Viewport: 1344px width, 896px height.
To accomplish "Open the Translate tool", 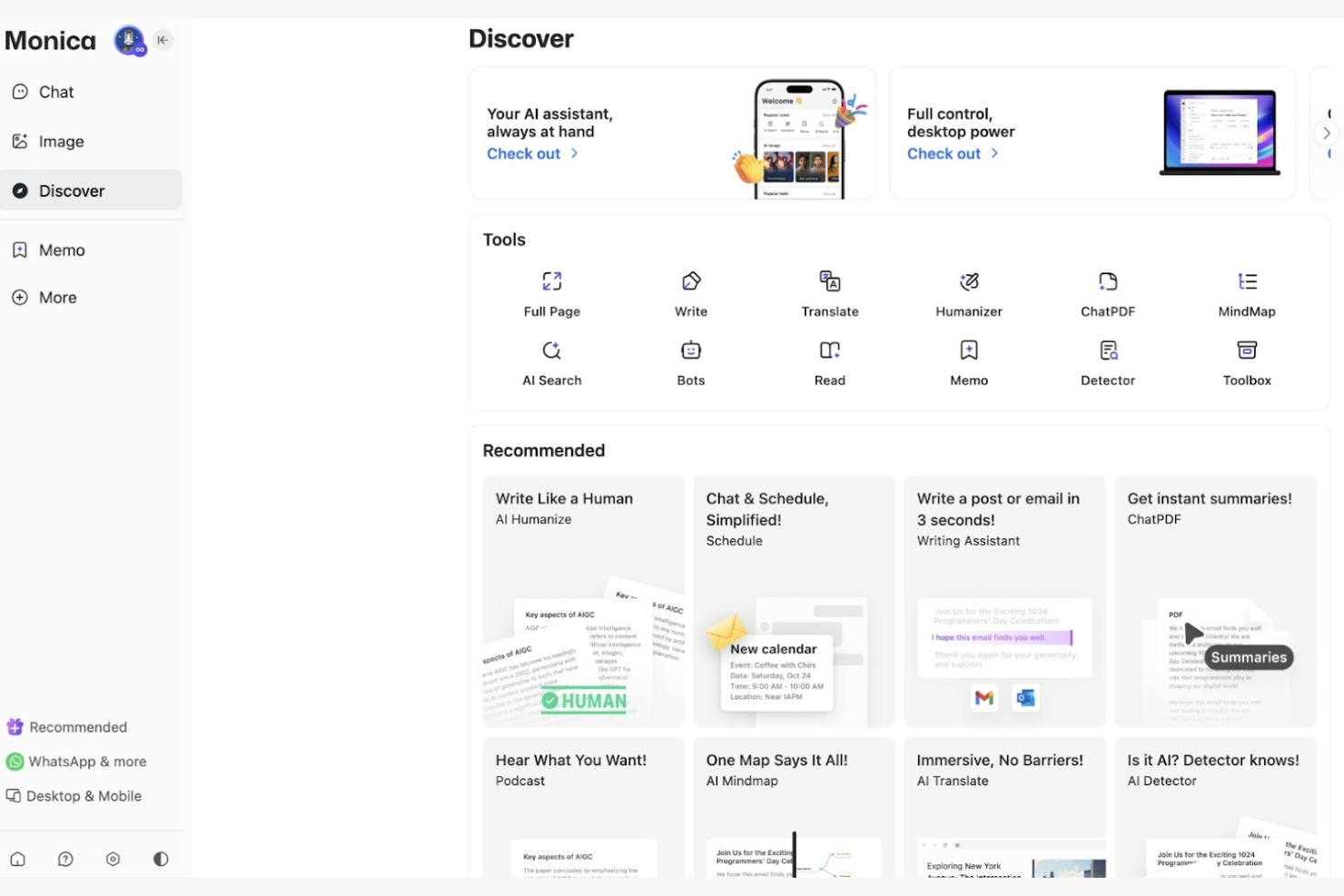I will point(829,292).
